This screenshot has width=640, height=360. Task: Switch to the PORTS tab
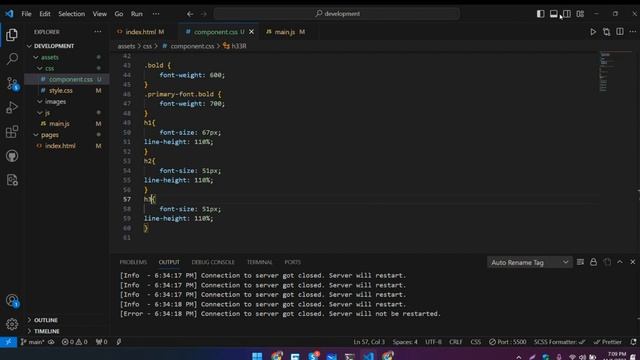293,262
